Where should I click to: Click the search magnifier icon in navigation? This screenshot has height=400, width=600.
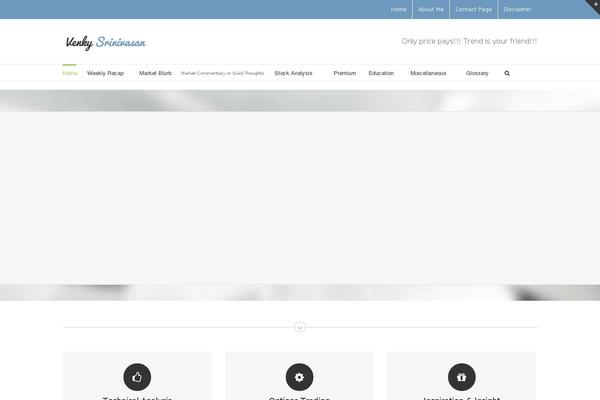(x=507, y=73)
